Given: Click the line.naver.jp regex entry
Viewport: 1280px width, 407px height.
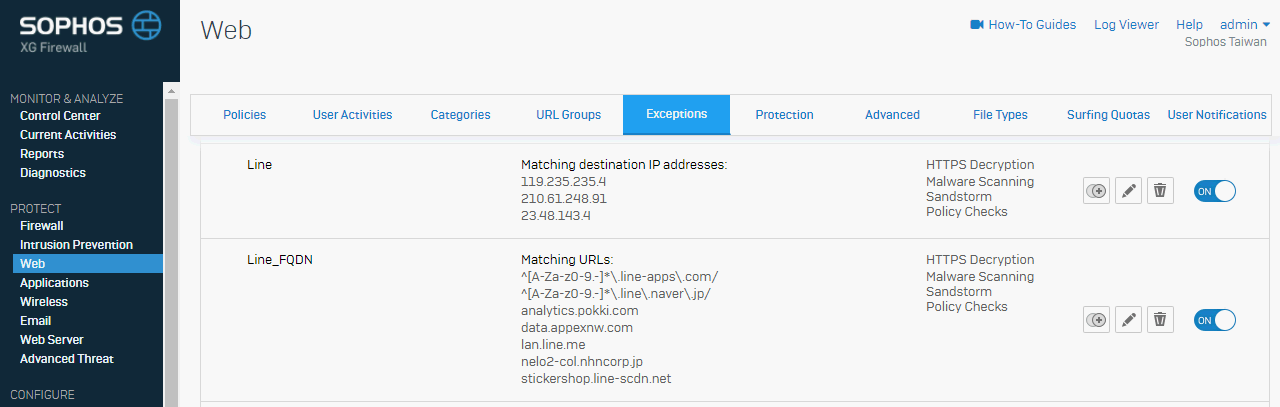Looking at the screenshot, I should pos(616,294).
